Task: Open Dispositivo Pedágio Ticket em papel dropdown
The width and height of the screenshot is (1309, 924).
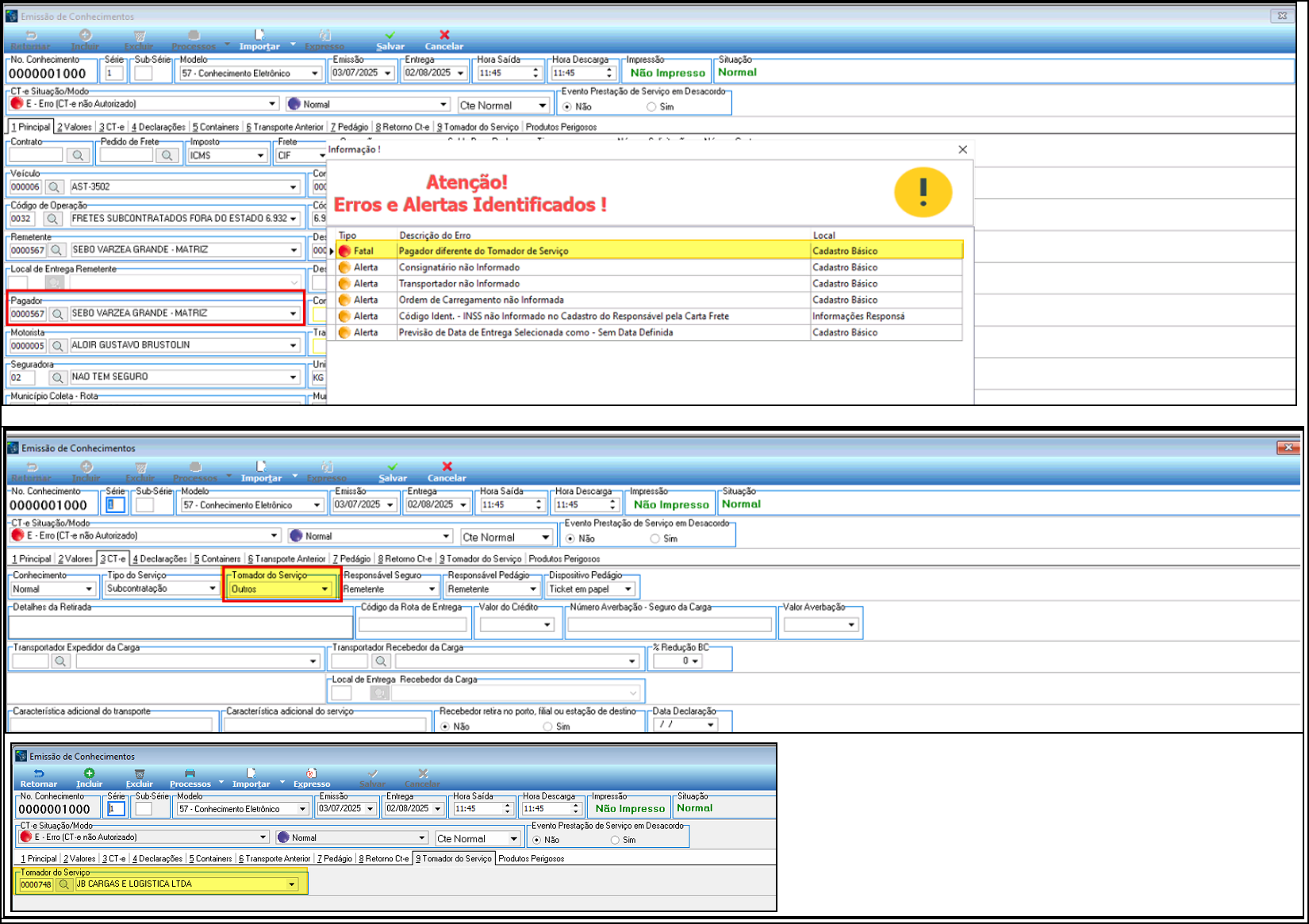Action: point(628,589)
